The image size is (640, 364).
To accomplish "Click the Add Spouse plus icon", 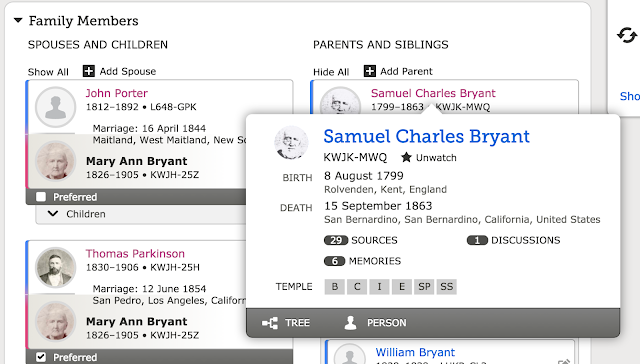I will (89, 71).
